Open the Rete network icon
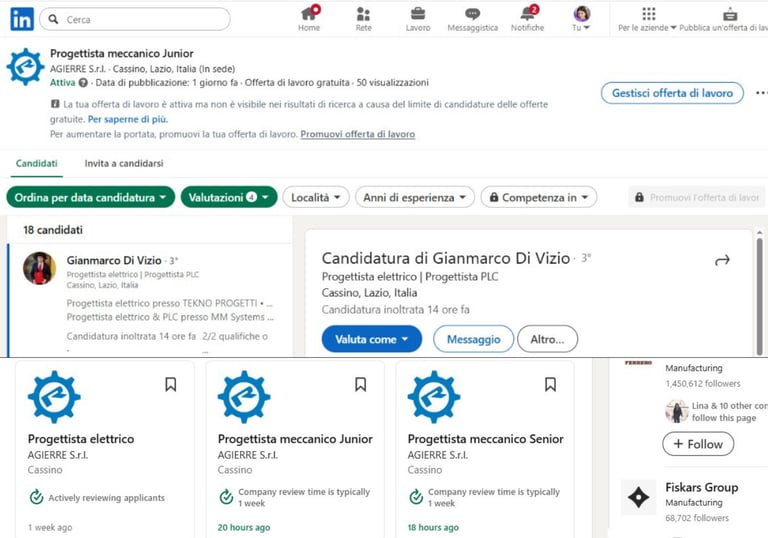768x538 pixels. click(363, 19)
